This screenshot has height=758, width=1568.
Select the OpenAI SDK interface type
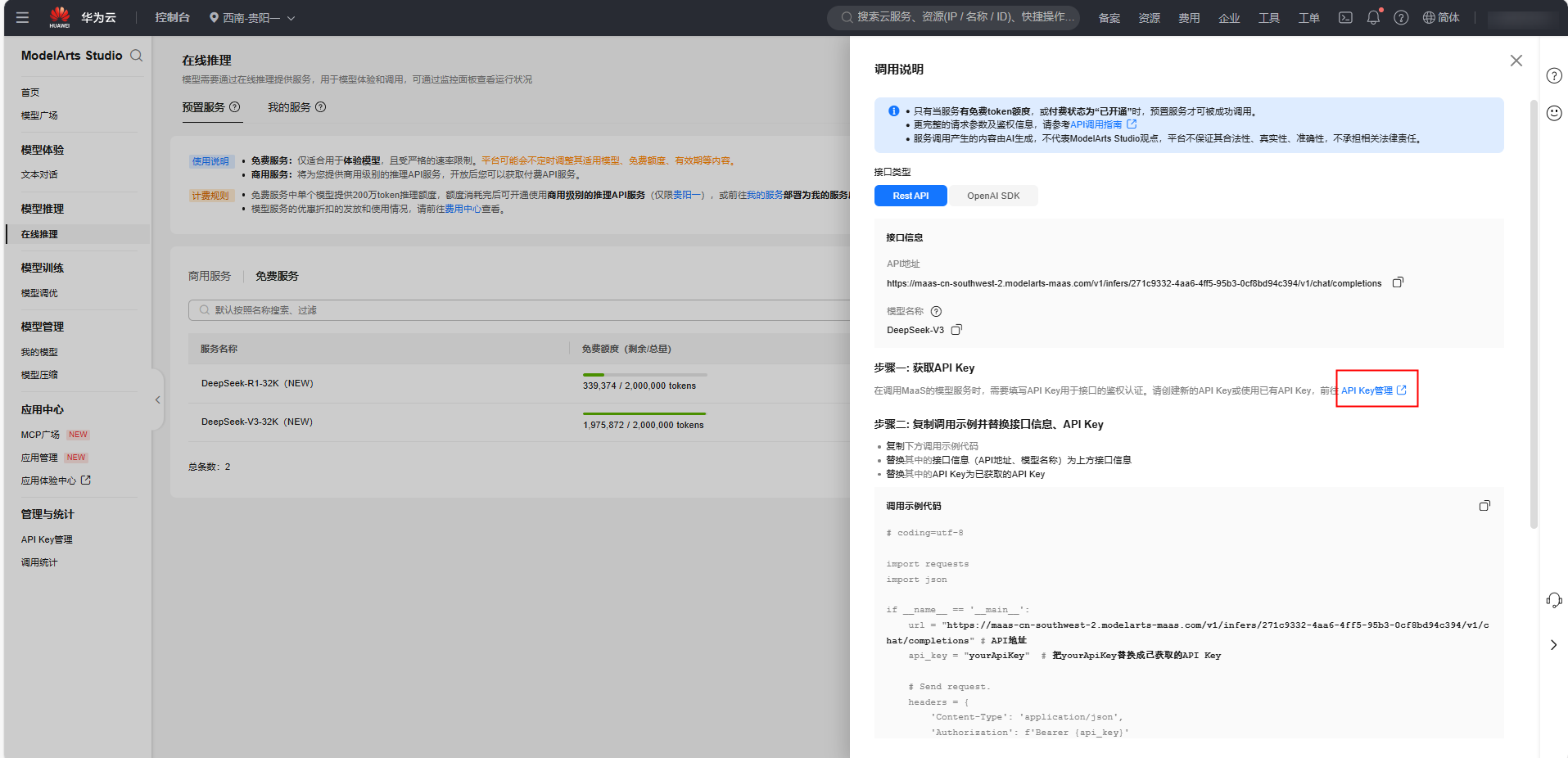coord(993,196)
